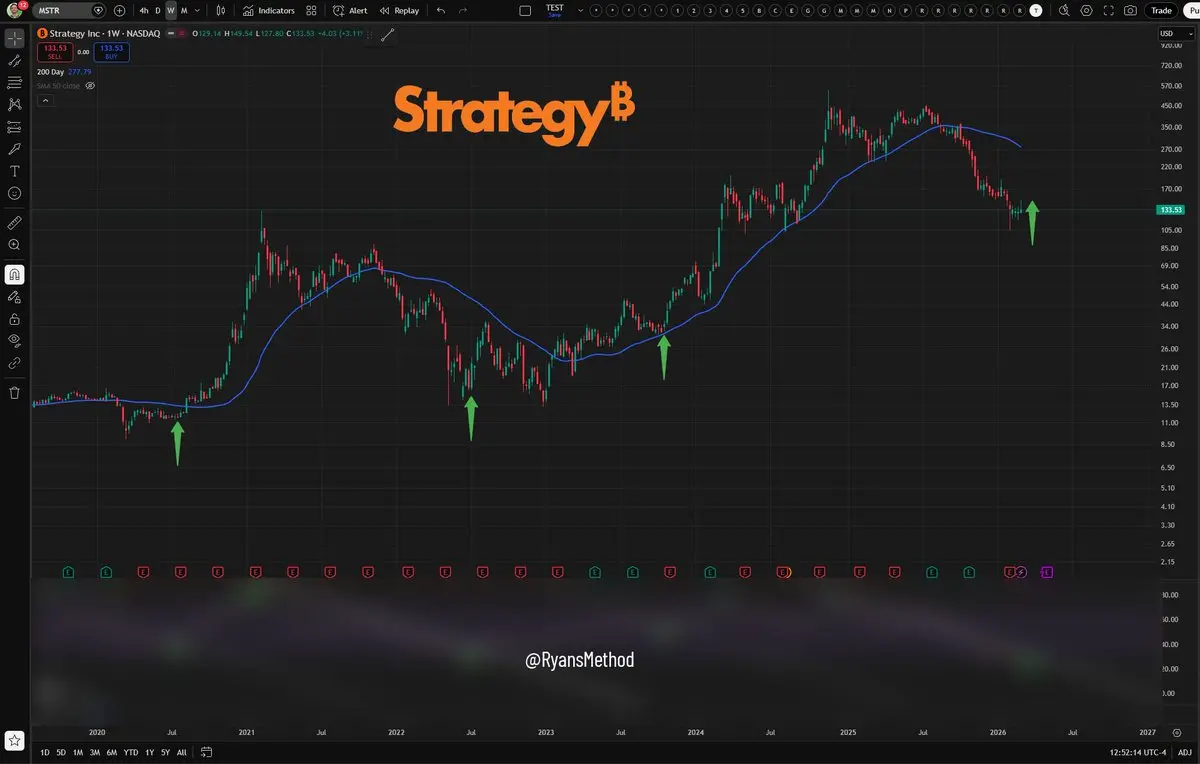The image size is (1200, 764).
Task: Open the go-to-date calendar icon
Action: pos(206,752)
